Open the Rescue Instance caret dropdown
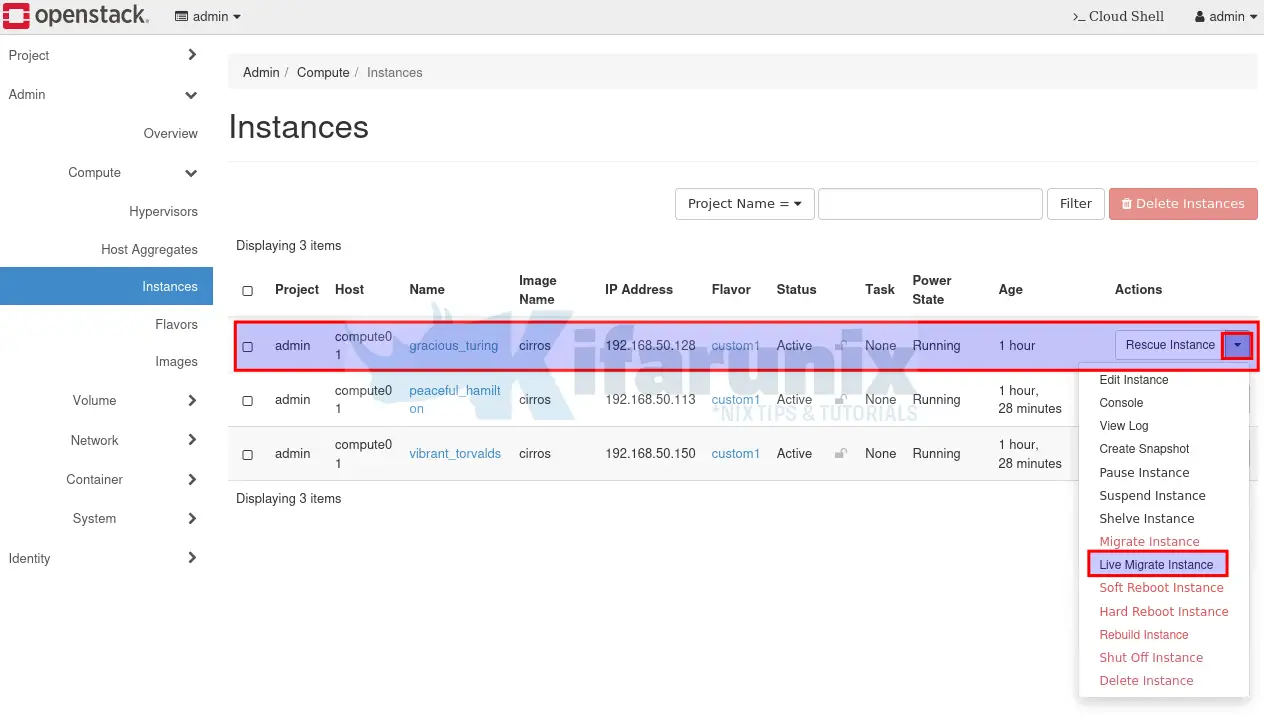The width and height of the screenshot is (1264, 722). coord(1237,344)
